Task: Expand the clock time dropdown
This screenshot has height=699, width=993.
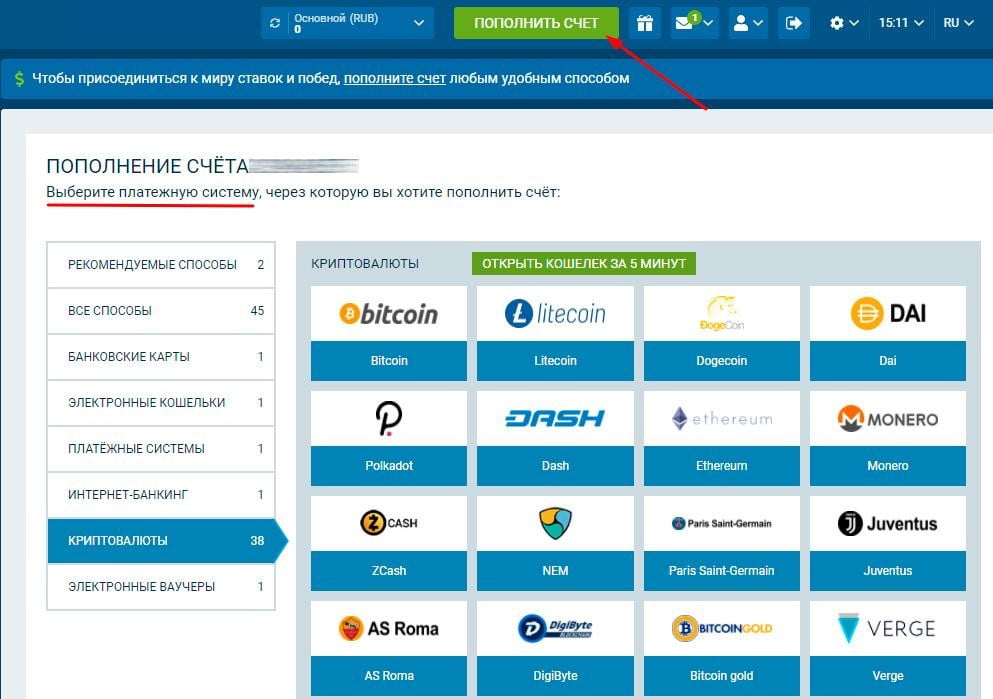Action: [x=896, y=22]
